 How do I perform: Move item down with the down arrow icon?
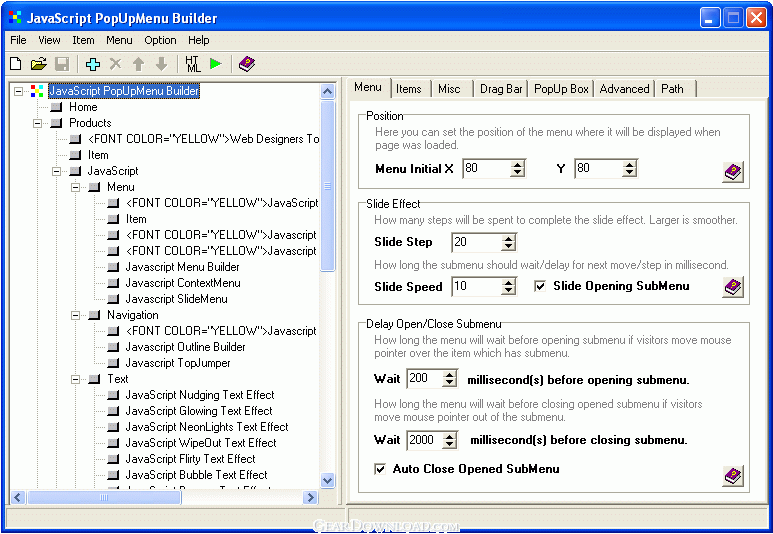[x=161, y=64]
